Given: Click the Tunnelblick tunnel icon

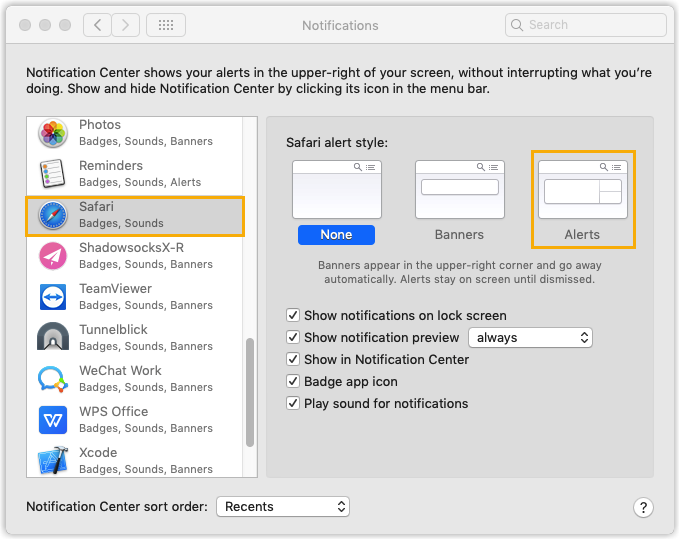Looking at the screenshot, I should click(x=53, y=336).
